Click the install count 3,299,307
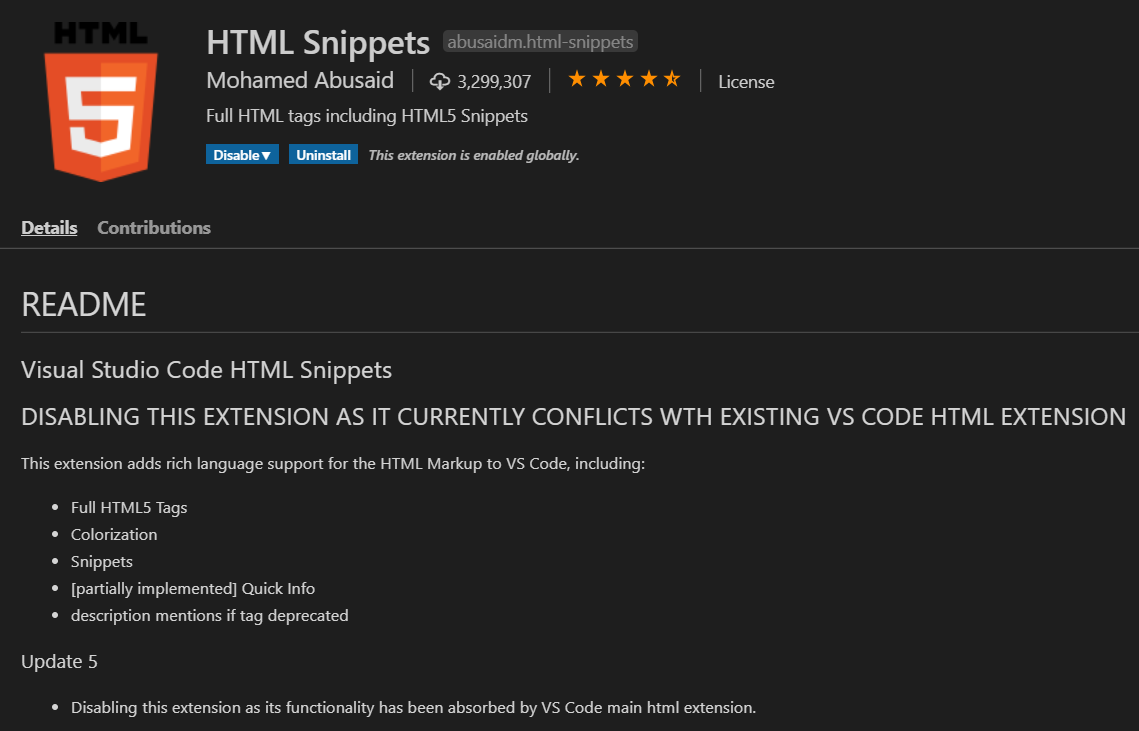The height and width of the screenshot is (731, 1139). point(494,82)
